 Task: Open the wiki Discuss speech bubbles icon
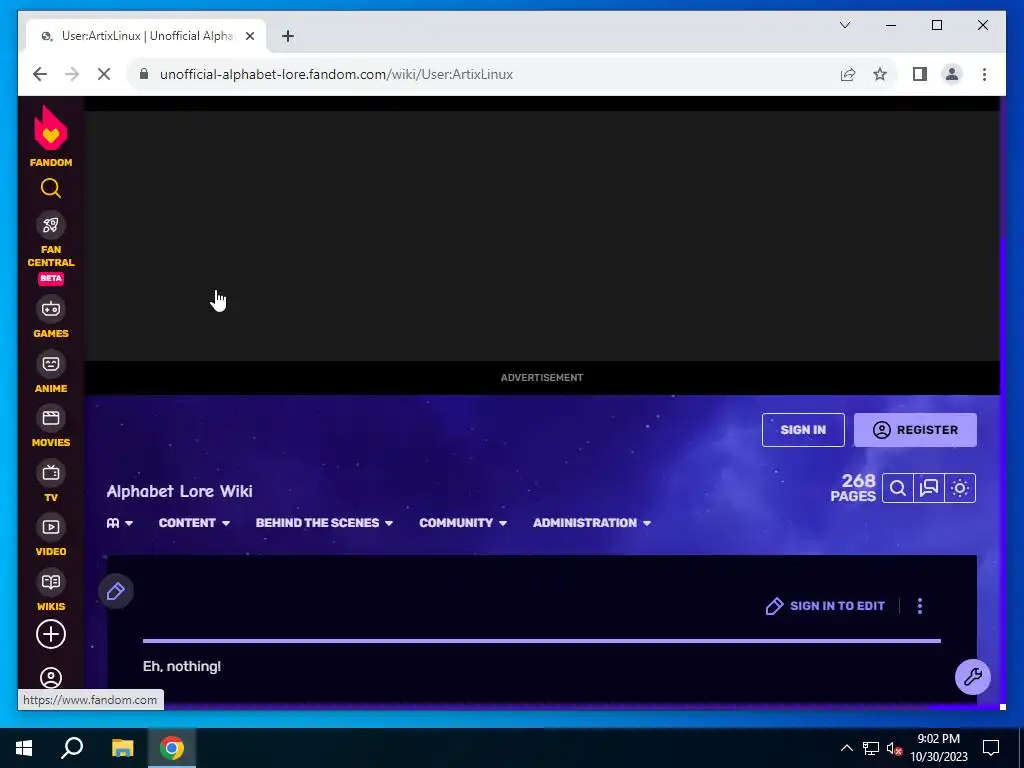pyautogui.click(x=929, y=488)
